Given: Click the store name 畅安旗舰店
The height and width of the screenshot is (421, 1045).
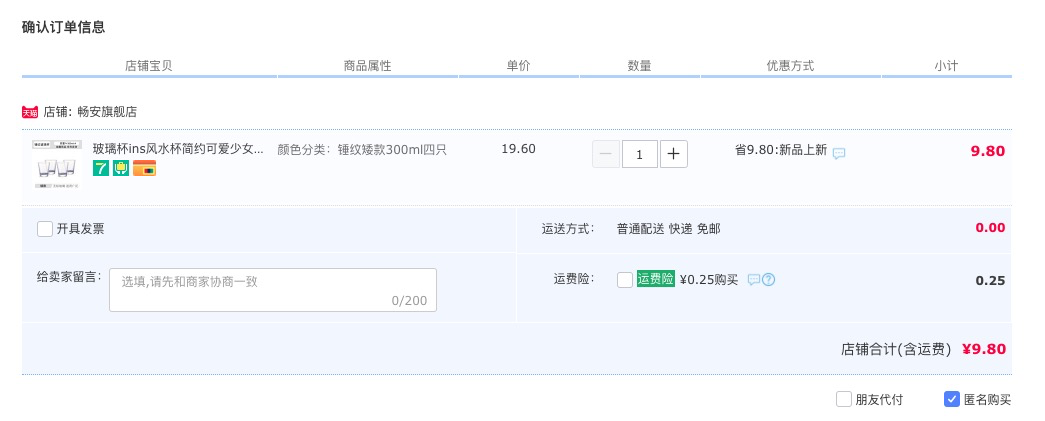Looking at the screenshot, I should pyautogui.click(x=107, y=112).
